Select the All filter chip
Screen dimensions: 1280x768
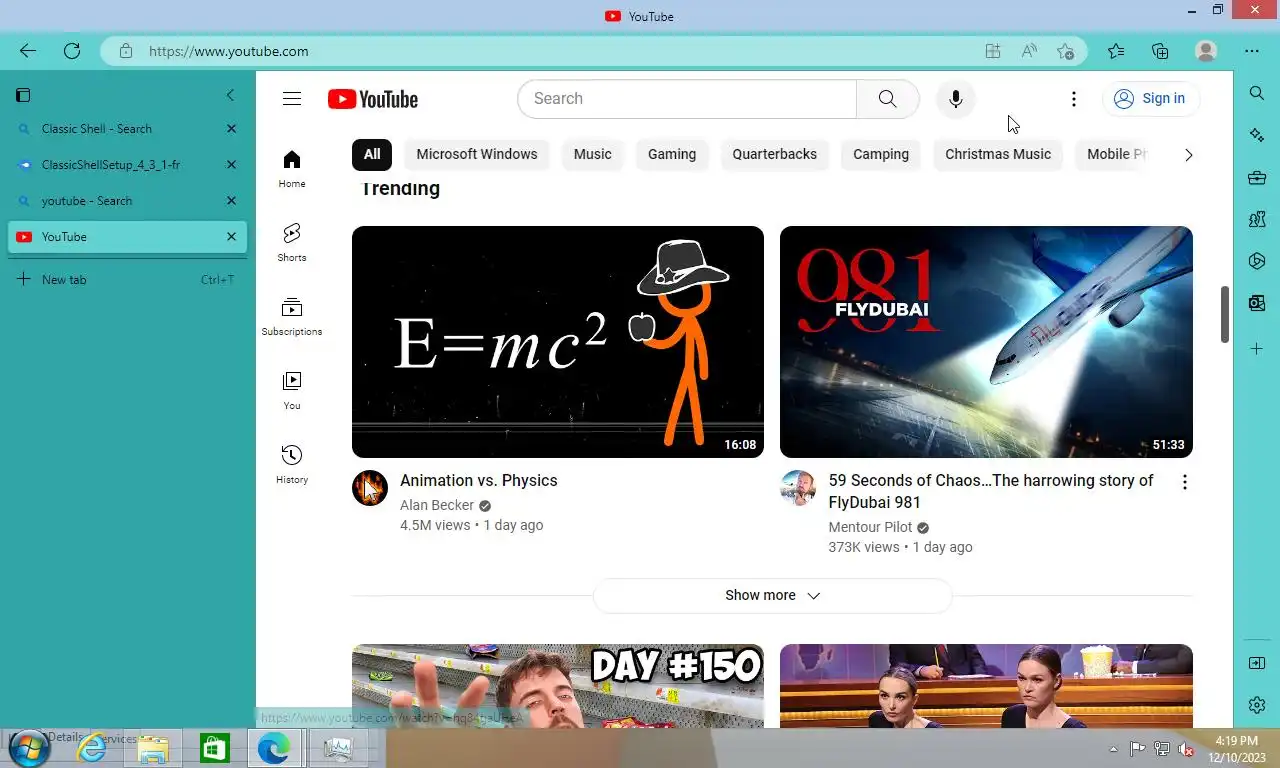[x=372, y=154]
